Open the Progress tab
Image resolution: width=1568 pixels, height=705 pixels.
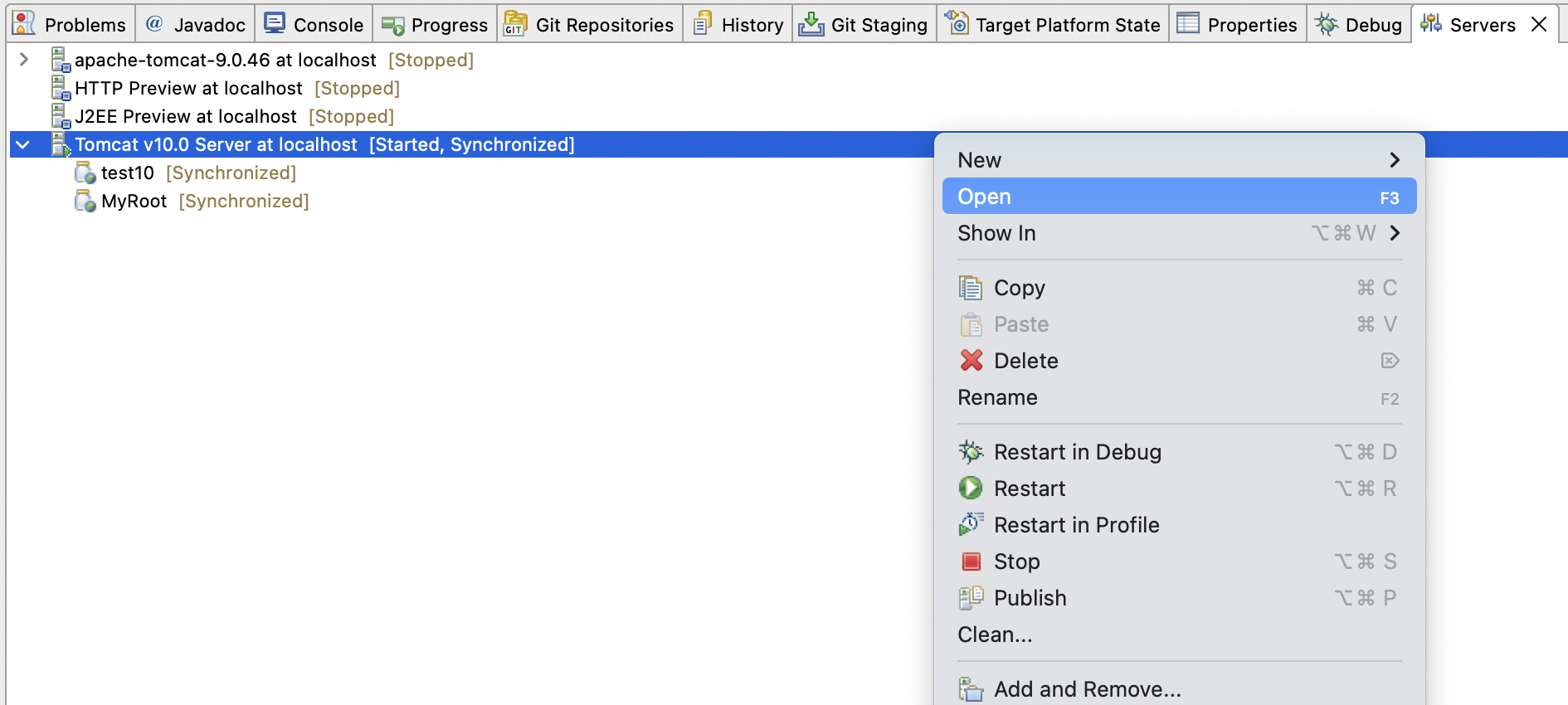coord(435,24)
